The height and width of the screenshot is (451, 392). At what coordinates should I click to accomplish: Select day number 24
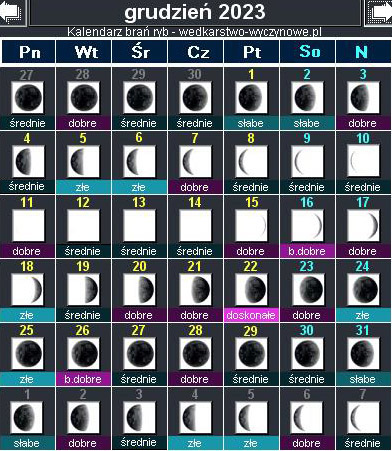pyautogui.click(x=363, y=266)
